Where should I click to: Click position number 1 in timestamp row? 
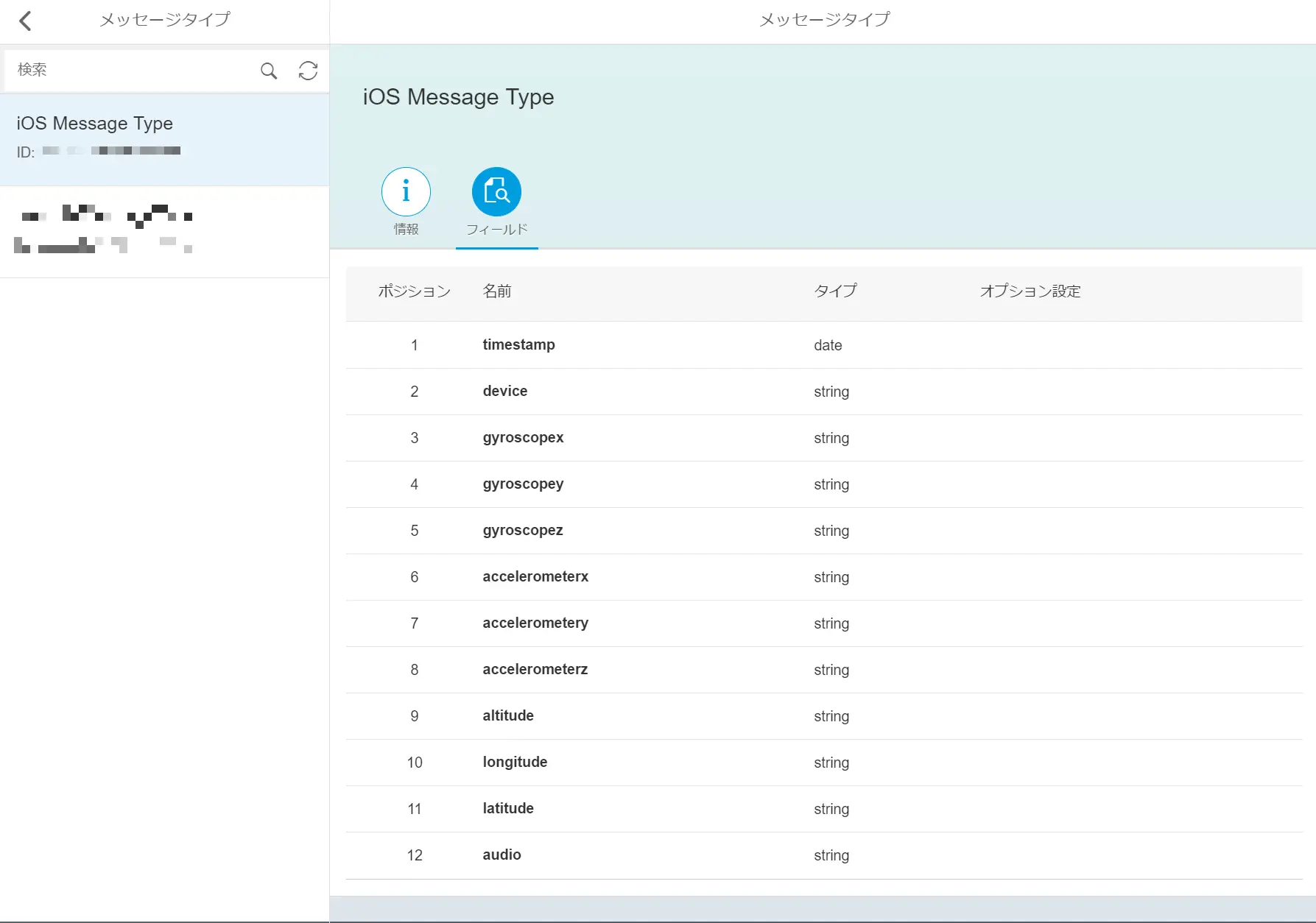click(x=415, y=345)
